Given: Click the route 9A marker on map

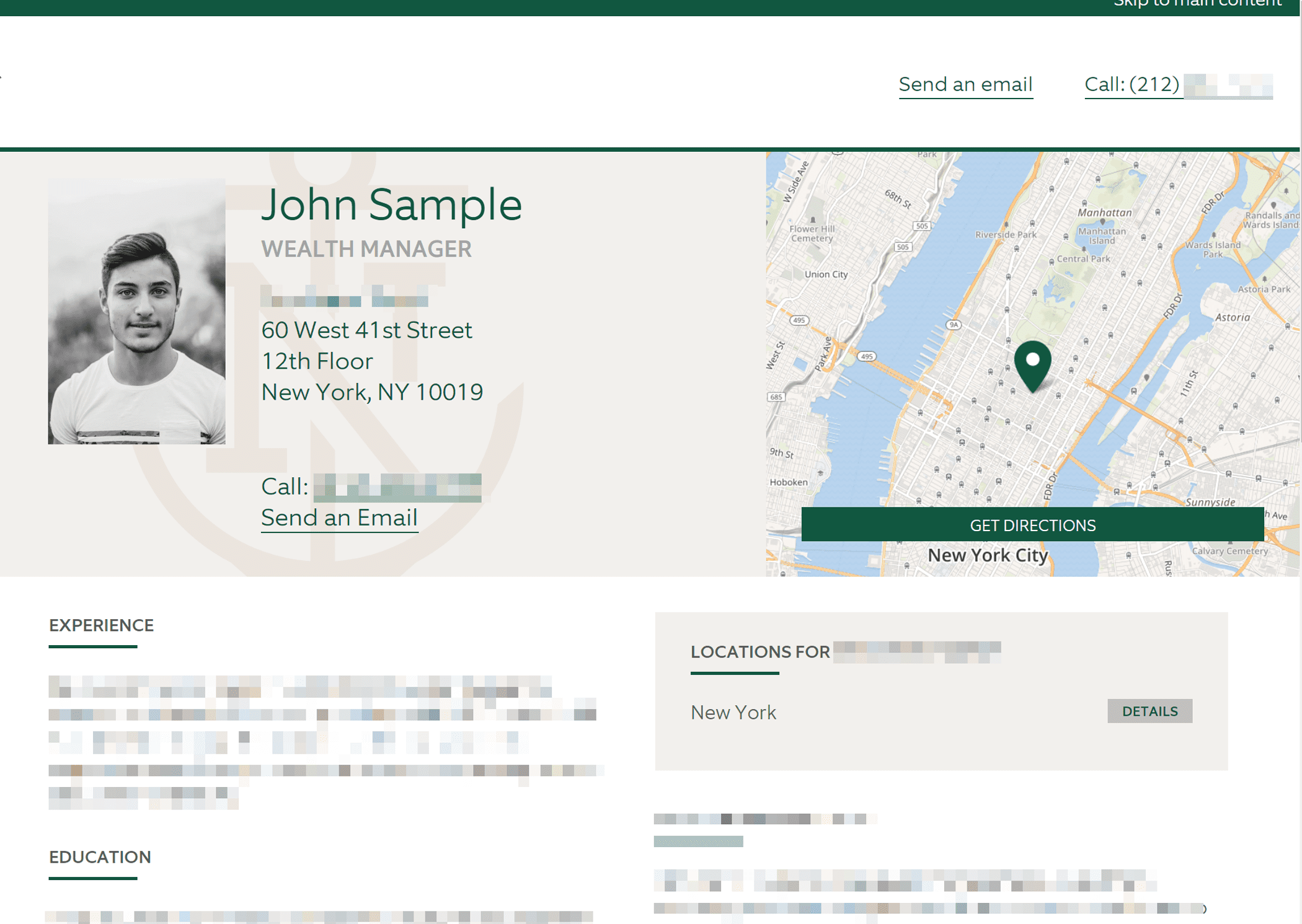Looking at the screenshot, I should pyautogui.click(x=954, y=325).
